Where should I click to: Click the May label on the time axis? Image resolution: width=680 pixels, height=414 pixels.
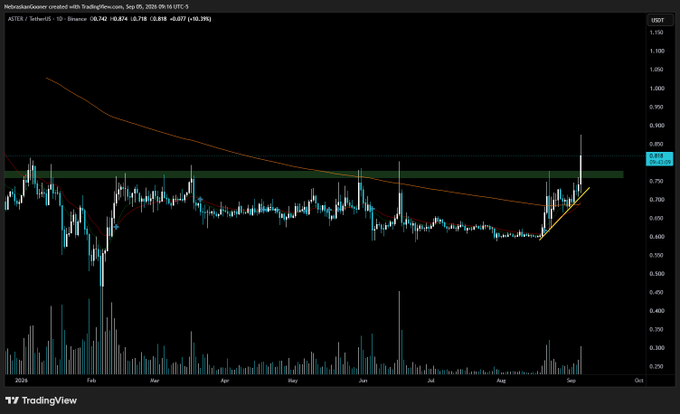tap(293, 381)
